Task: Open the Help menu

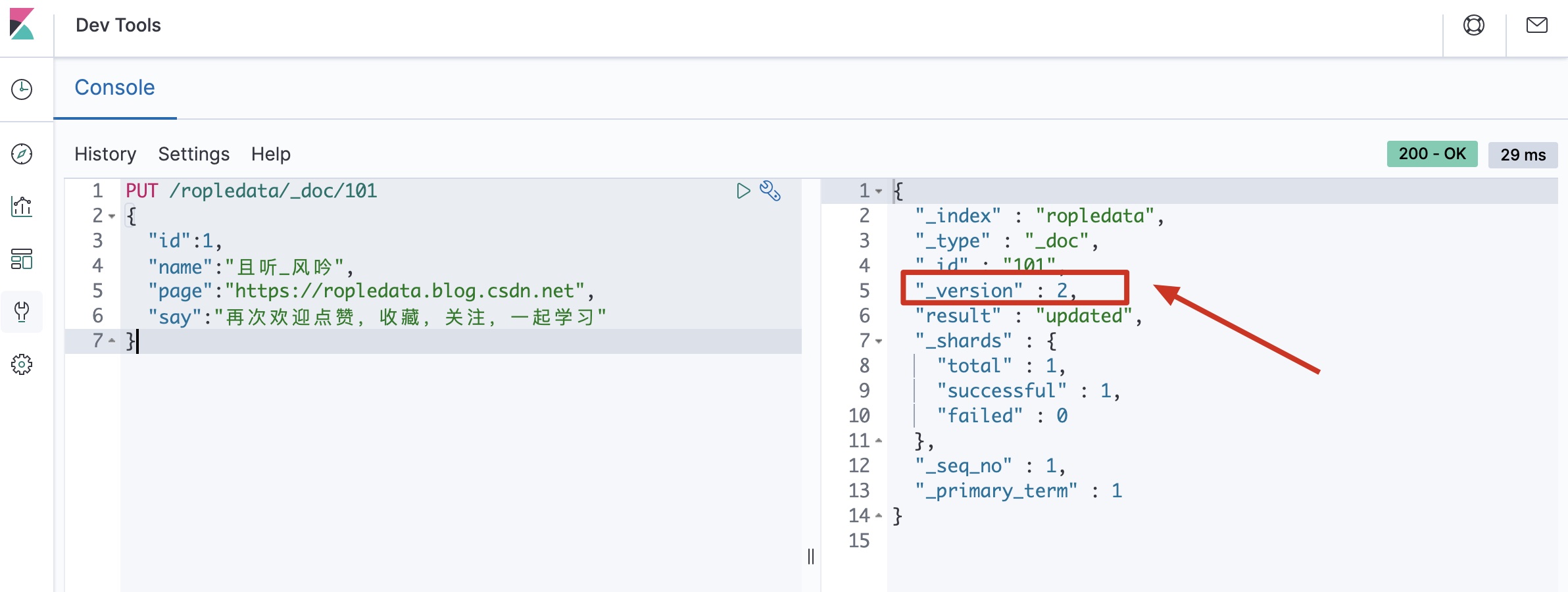Action: (x=271, y=154)
